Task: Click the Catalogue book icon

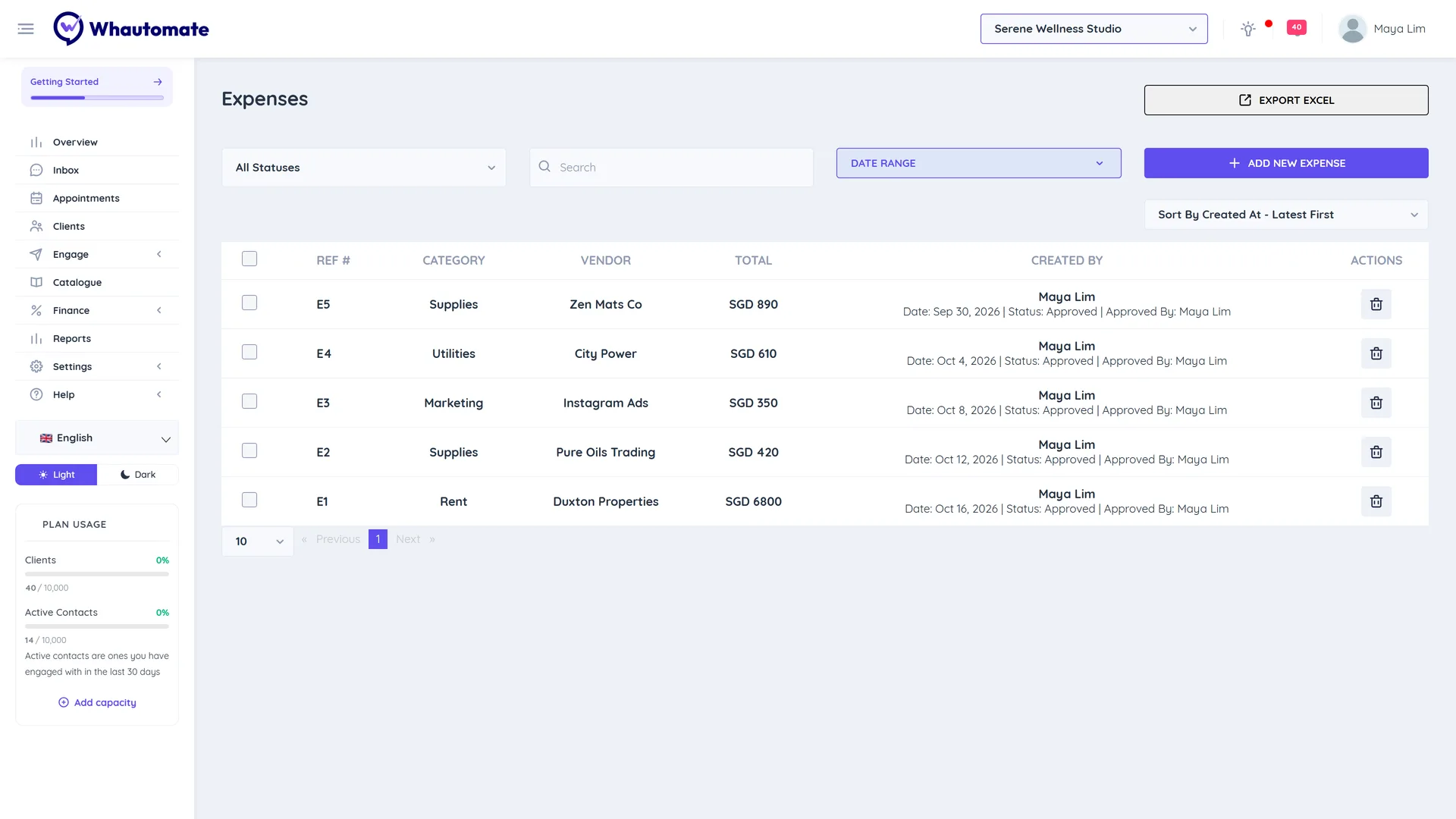Action: tap(36, 283)
